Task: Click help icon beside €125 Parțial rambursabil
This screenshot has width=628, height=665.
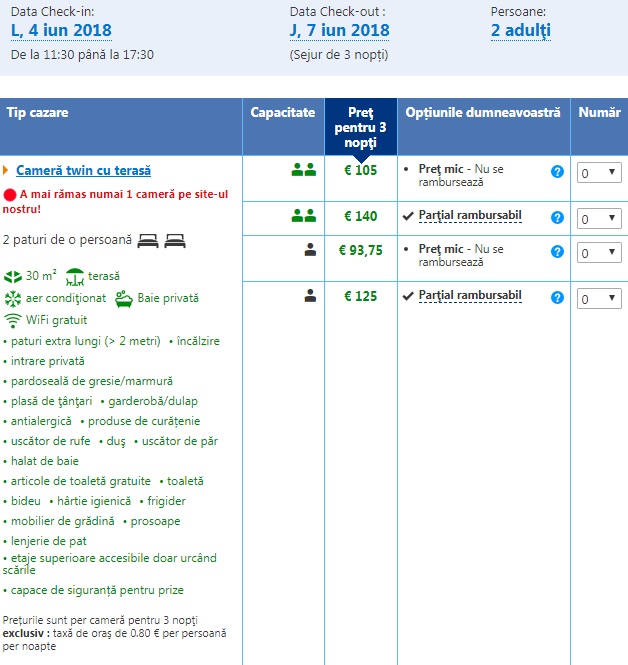Action: coord(557,298)
